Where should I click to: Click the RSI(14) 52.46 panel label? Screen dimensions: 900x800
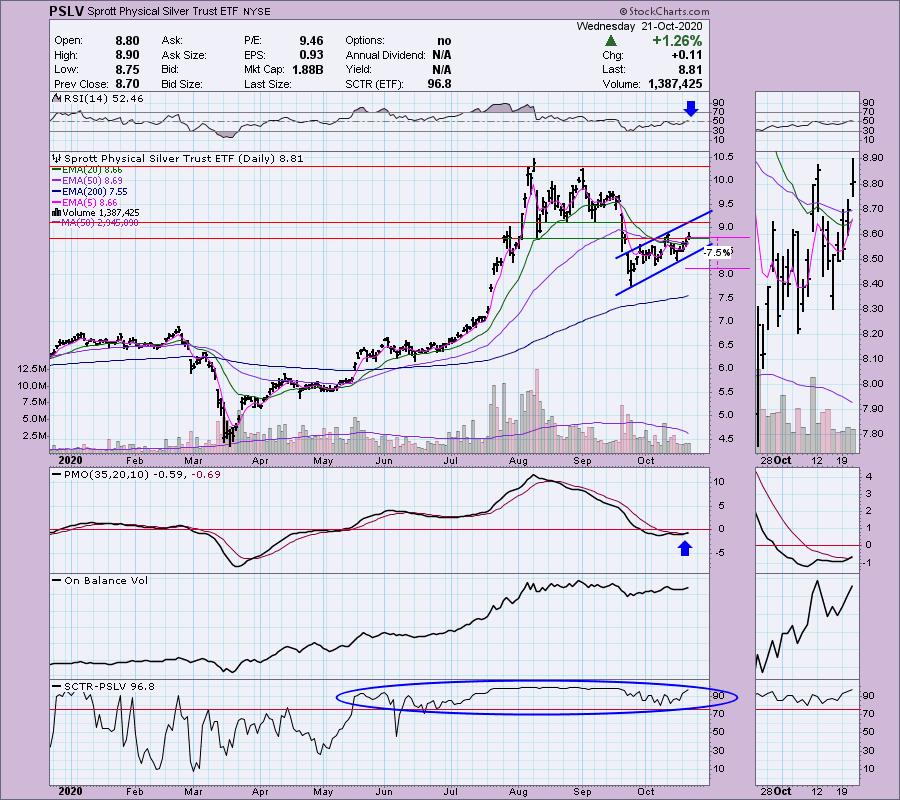click(x=103, y=99)
